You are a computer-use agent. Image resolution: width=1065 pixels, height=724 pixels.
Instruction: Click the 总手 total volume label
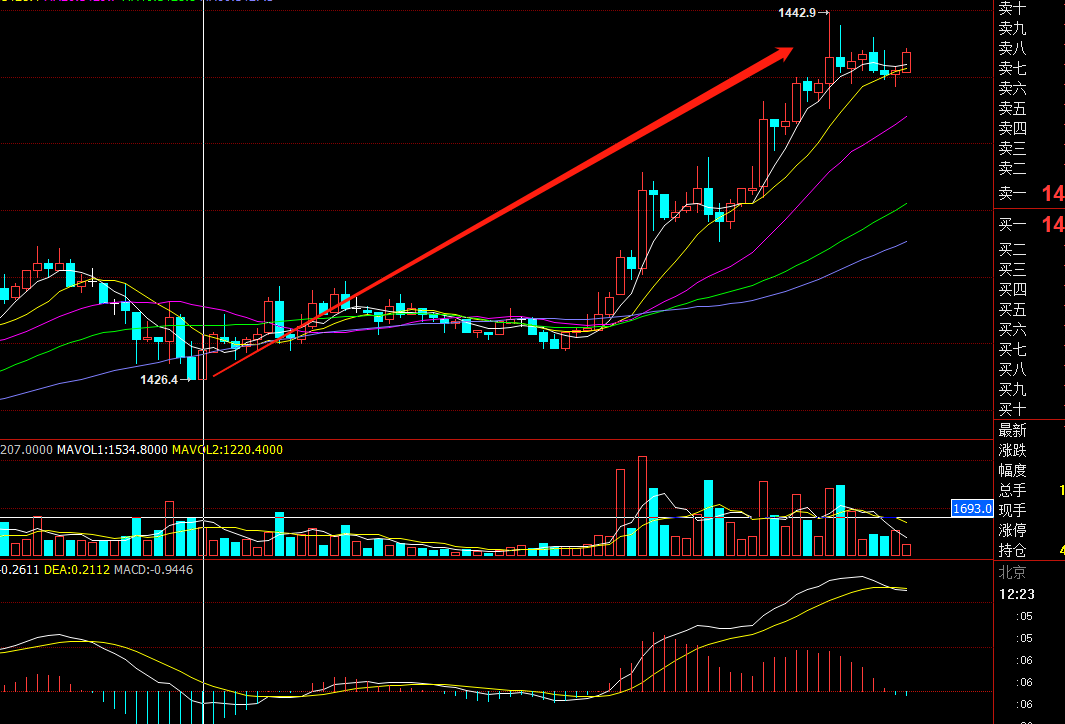coord(1013,490)
